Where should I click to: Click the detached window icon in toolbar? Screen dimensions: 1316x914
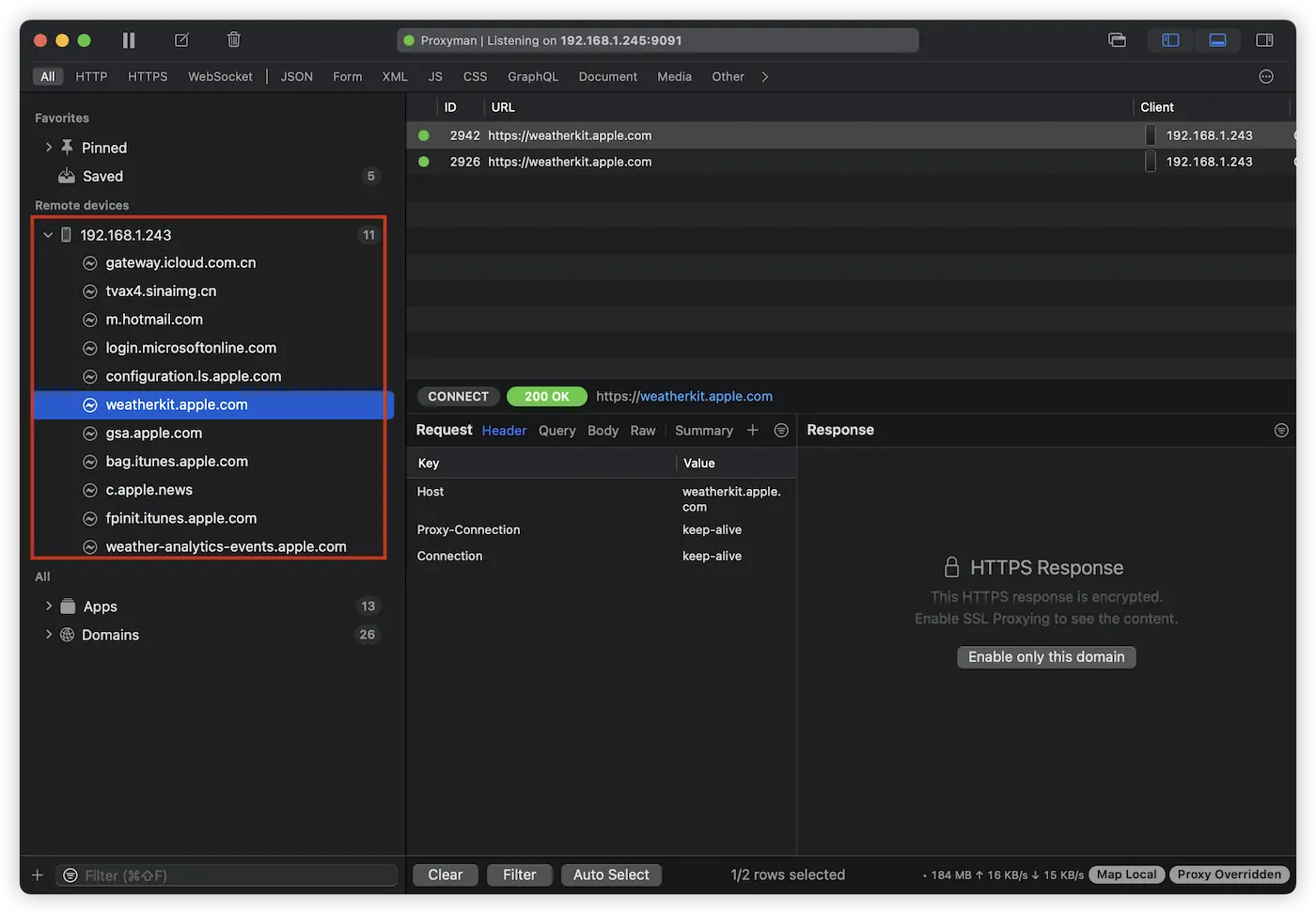[1117, 39]
